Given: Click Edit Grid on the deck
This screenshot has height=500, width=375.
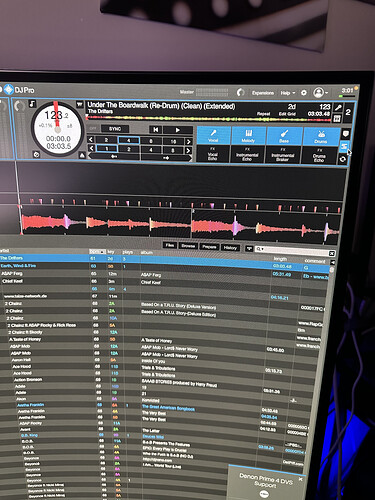Looking at the screenshot, I should [x=287, y=114].
